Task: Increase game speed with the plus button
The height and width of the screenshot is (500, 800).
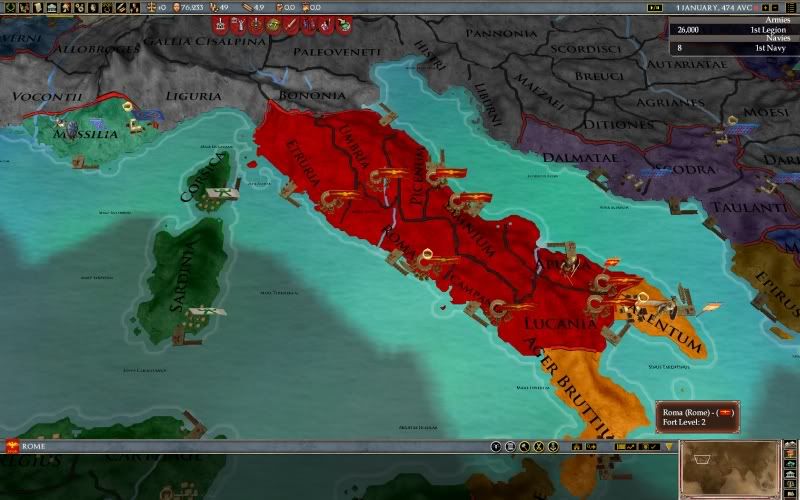Action: 765,8
